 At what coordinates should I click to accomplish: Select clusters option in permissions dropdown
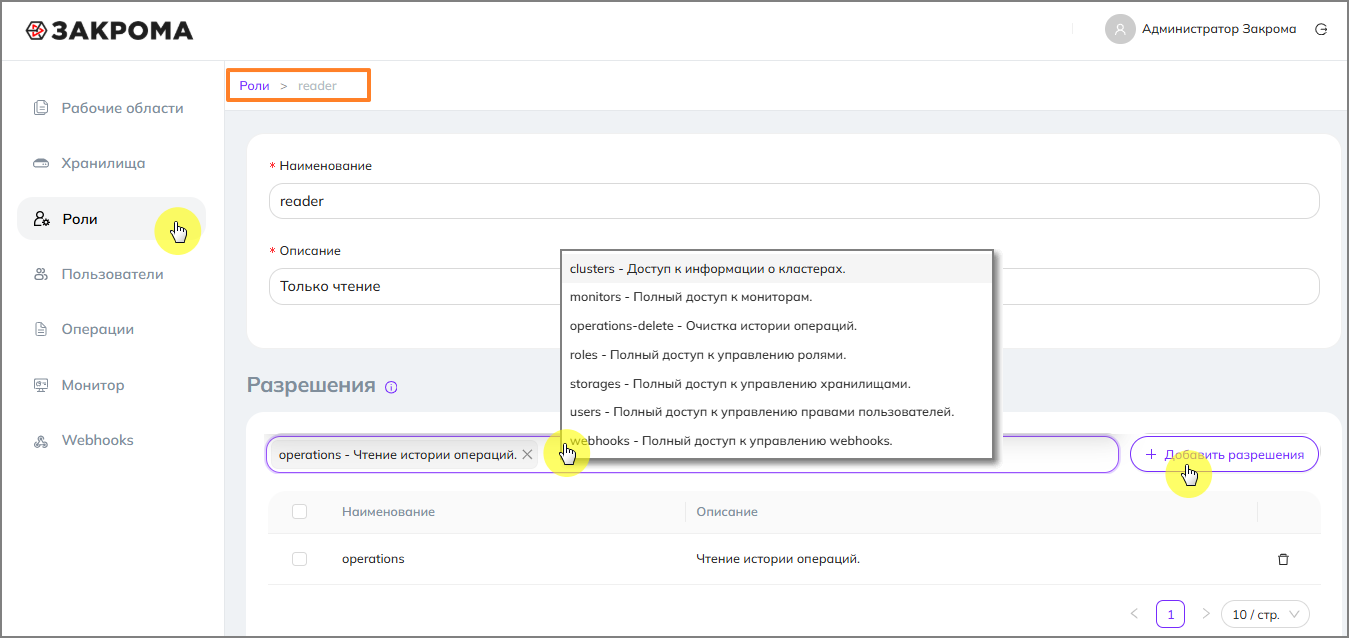[x=707, y=269]
